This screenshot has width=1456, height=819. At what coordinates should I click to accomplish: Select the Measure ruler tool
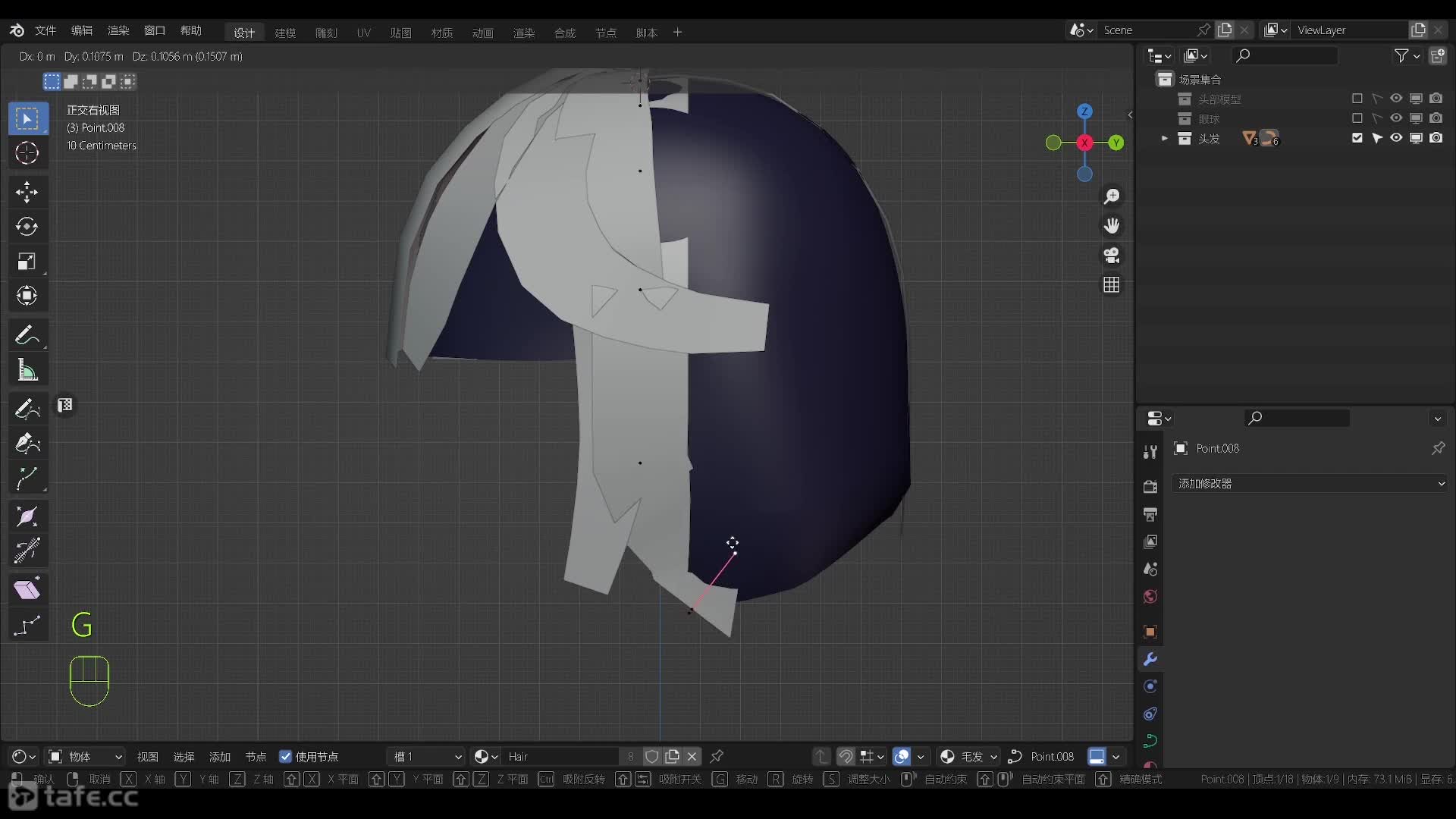click(x=27, y=370)
